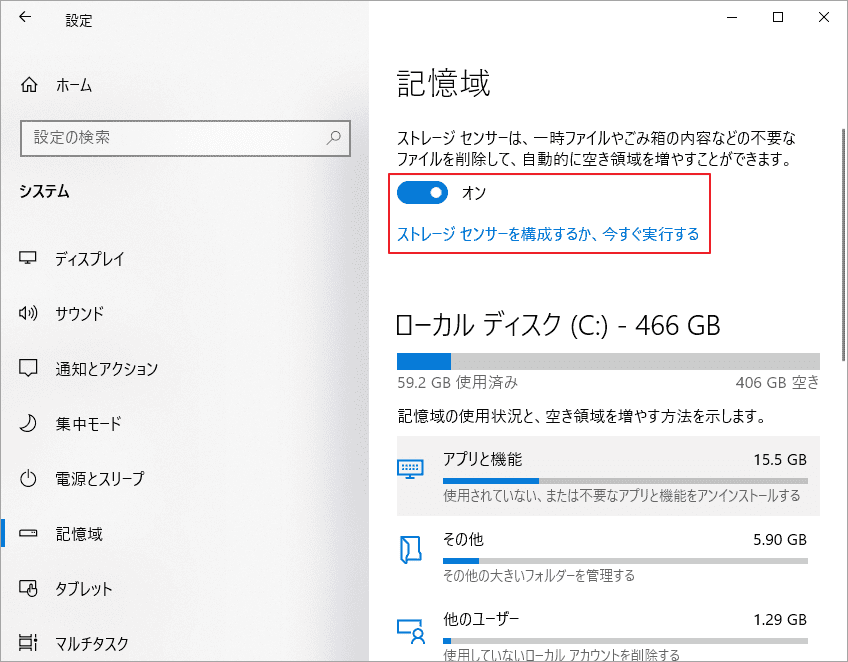
Task: Click the Sound (サウンド) speaker icon
Action: 28,313
